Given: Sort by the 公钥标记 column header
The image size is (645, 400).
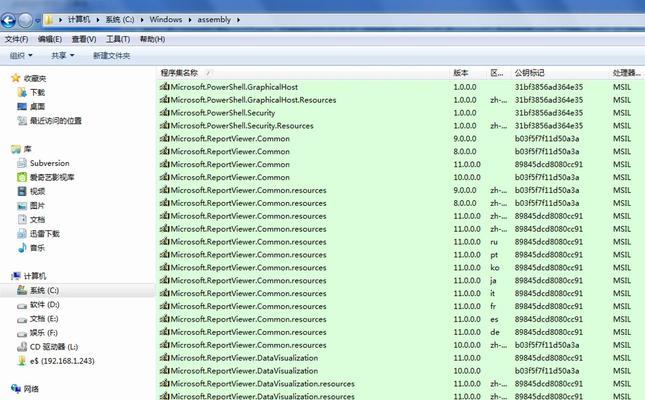Looking at the screenshot, I should click(x=529, y=73).
